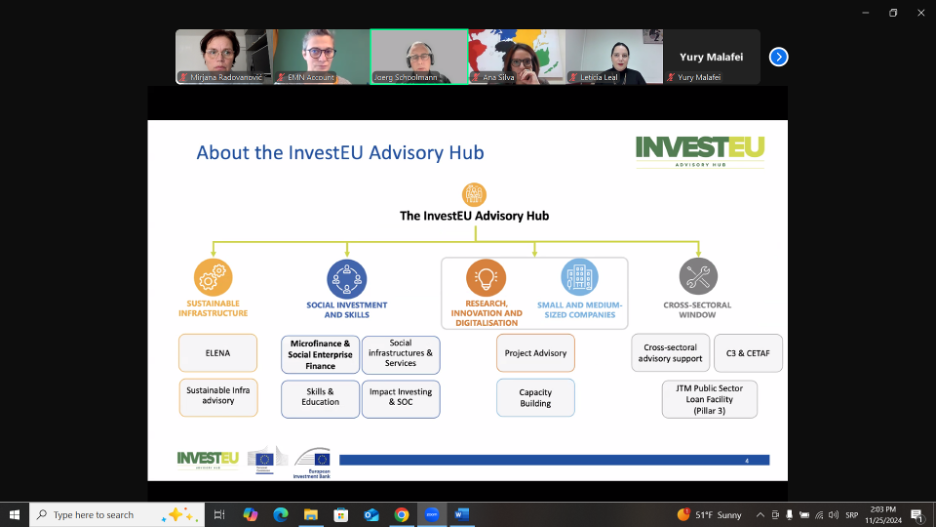This screenshot has width=936, height=528.
Task: Open File Explorer from the taskbar
Action: coord(311,515)
